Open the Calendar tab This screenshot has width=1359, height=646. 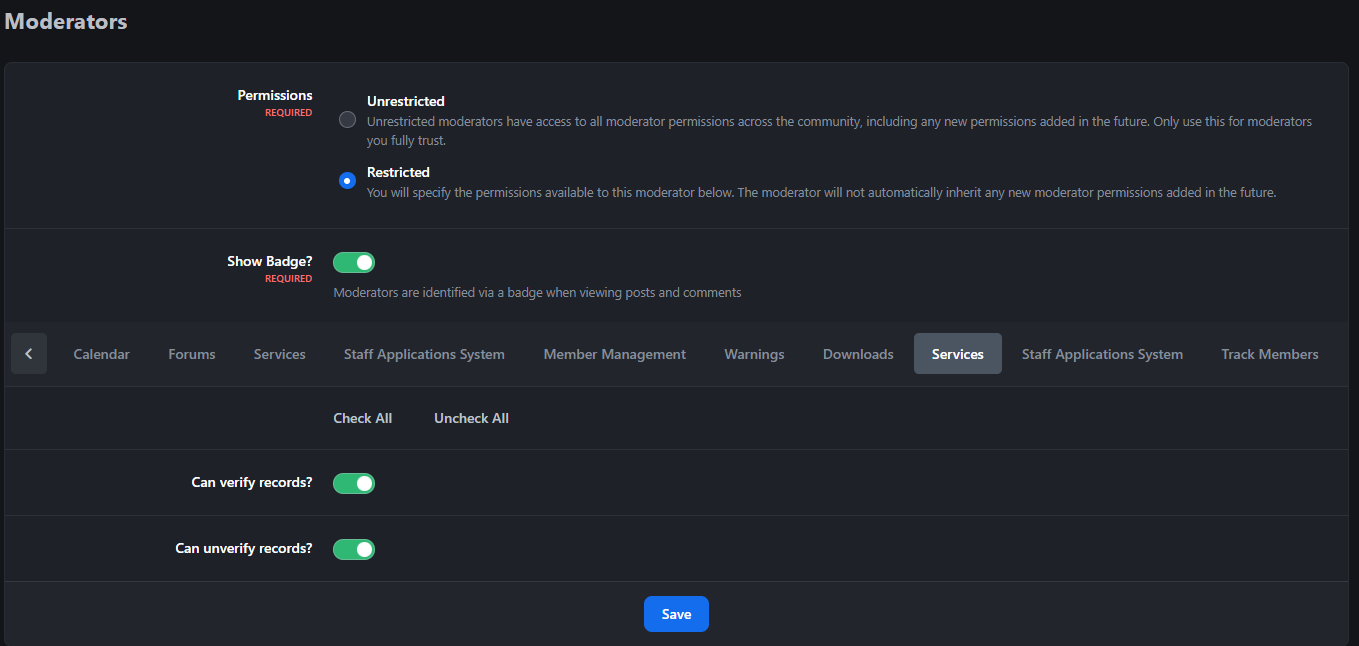(x=102, y=354)
